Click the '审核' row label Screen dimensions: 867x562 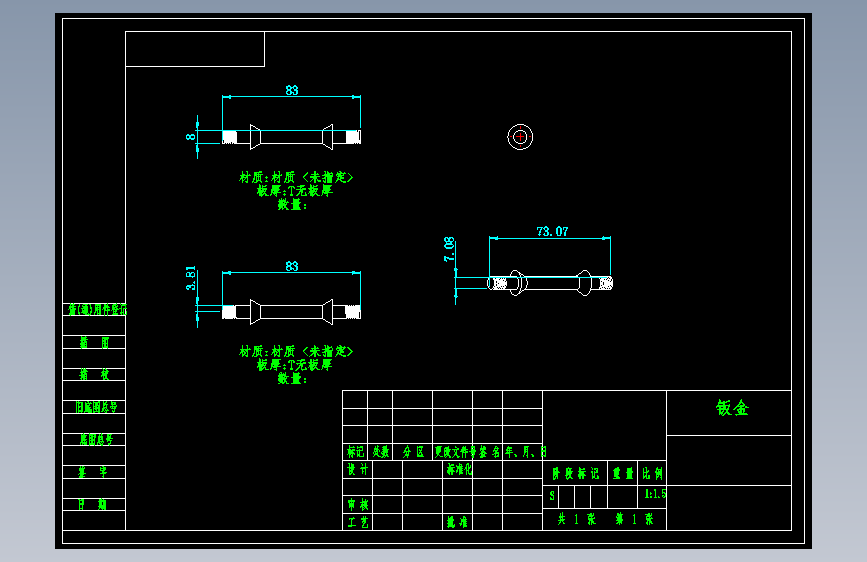[x=358, y=504]
